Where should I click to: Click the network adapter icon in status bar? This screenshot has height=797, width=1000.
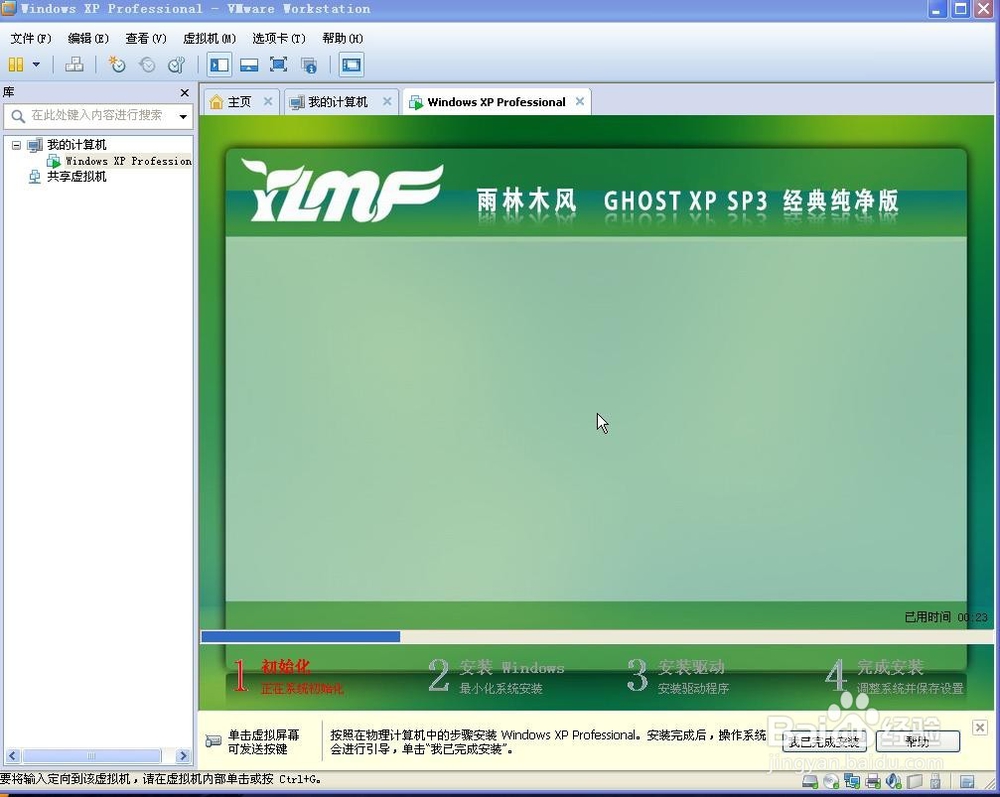point(851,781)
